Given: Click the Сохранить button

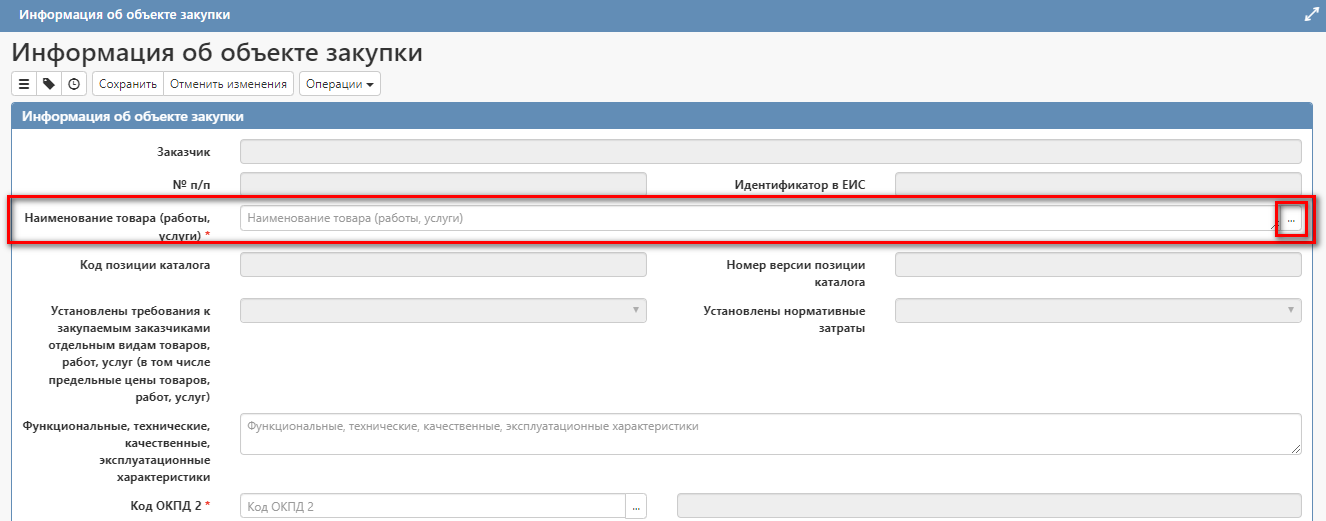Looking at the screenshot, I should tap(128, 84).
